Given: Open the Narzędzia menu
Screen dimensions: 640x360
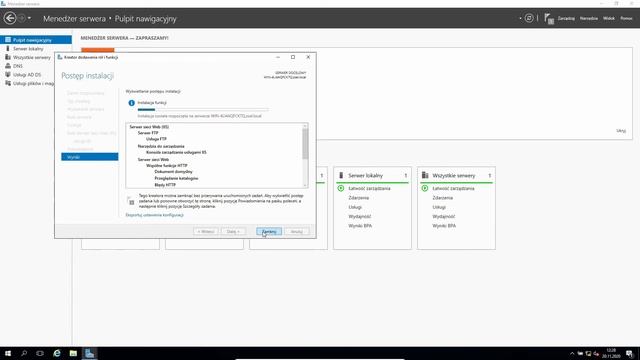Looking at the screenshot, I should [589, 18].
